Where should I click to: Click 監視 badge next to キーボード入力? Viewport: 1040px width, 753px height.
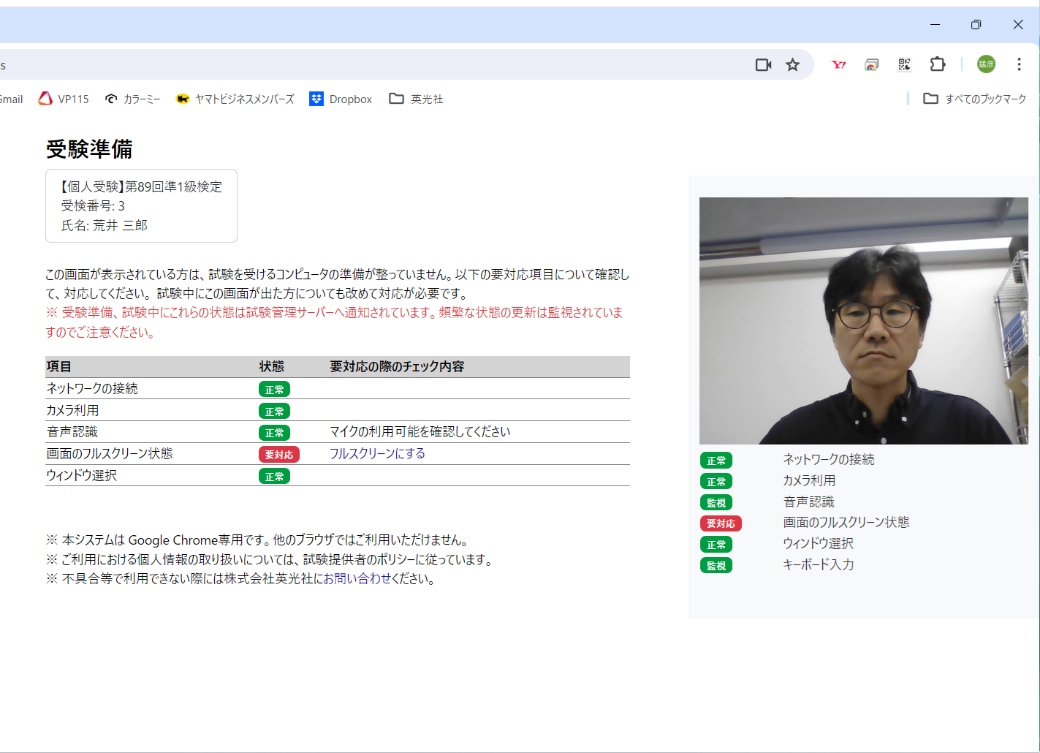[716, 565]
